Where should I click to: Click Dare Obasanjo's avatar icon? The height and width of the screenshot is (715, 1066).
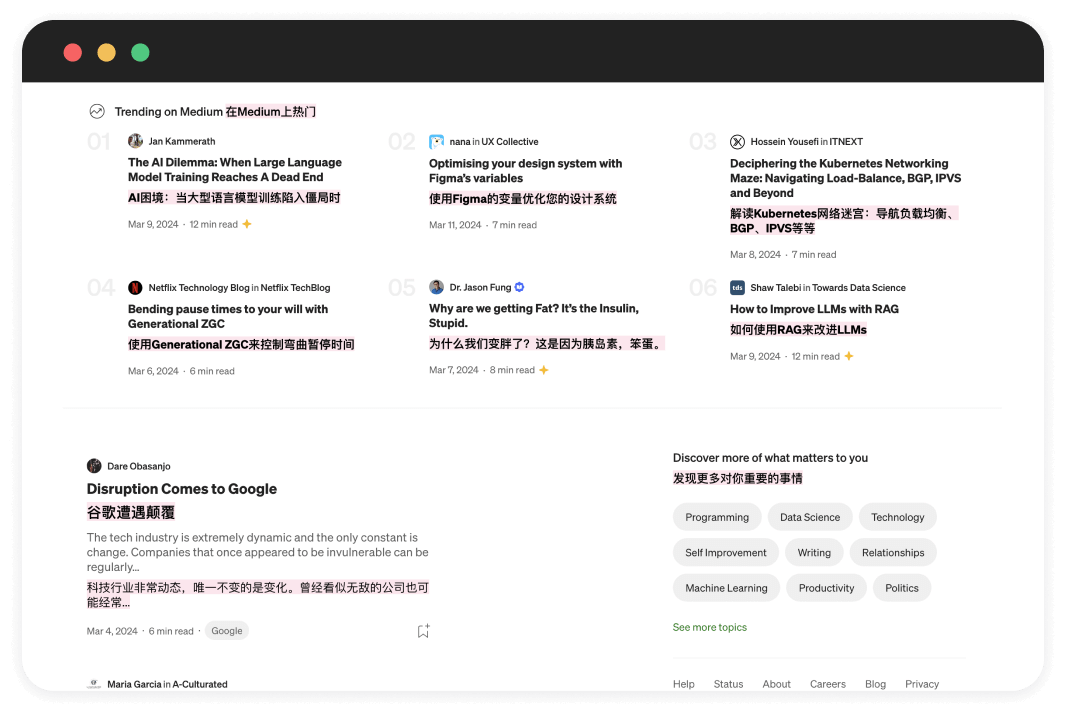(94, 466)
